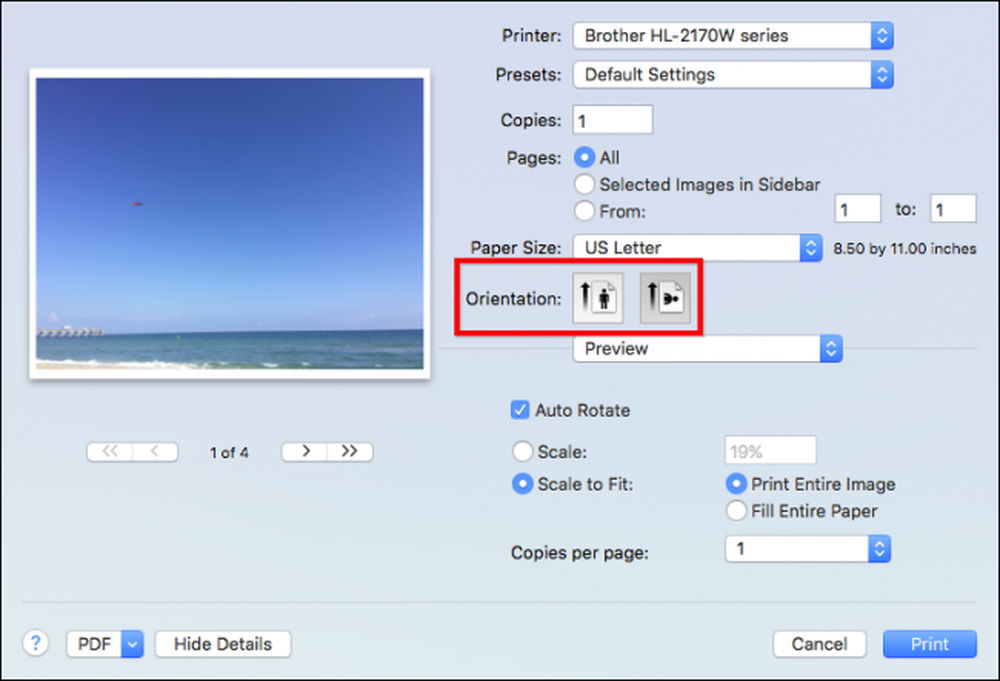Jump to last page double-right arrow
Screen dimensions: 1000x681
coord(349,451)
